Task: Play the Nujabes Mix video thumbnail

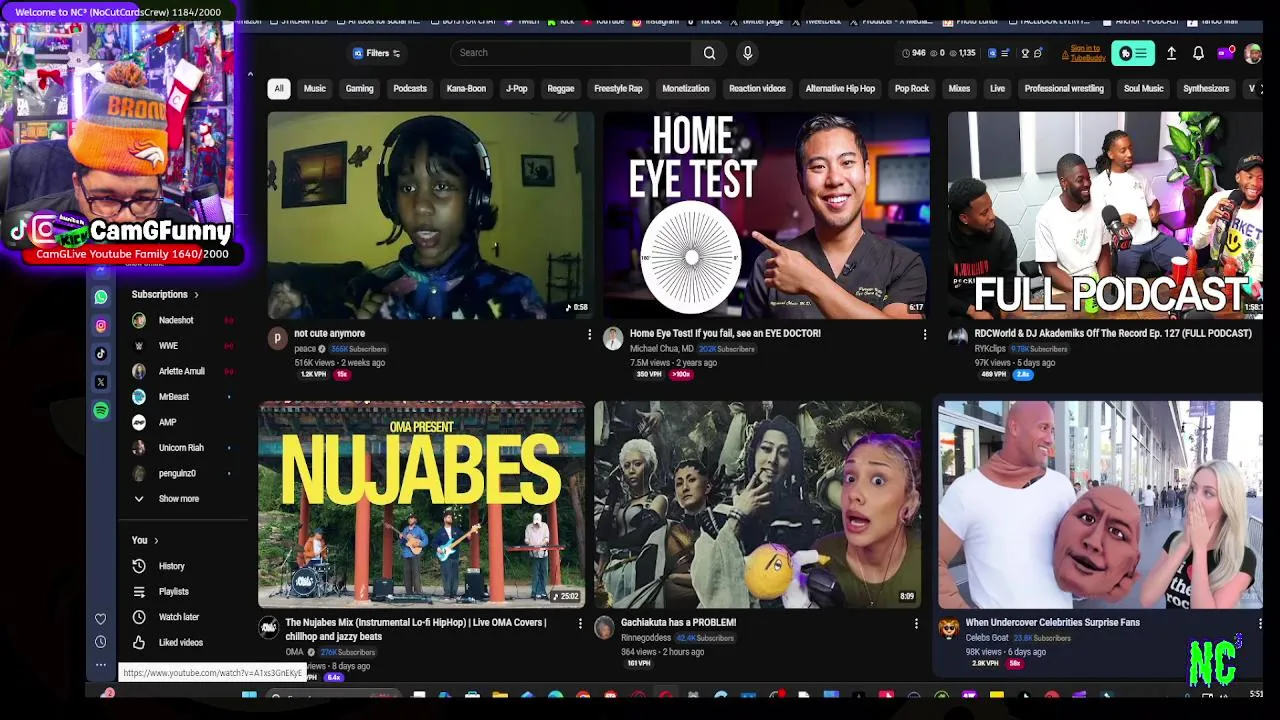Action: point(422,504)
